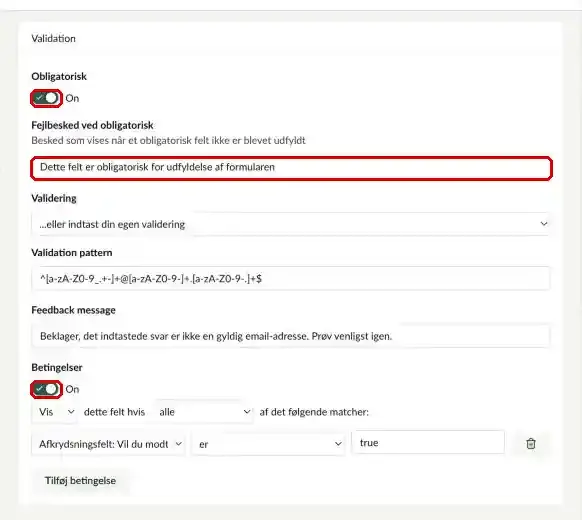Viewport: 582px width, 520px height.
Task: Click the Tilføj betingelse button
Action: [81, 481]
